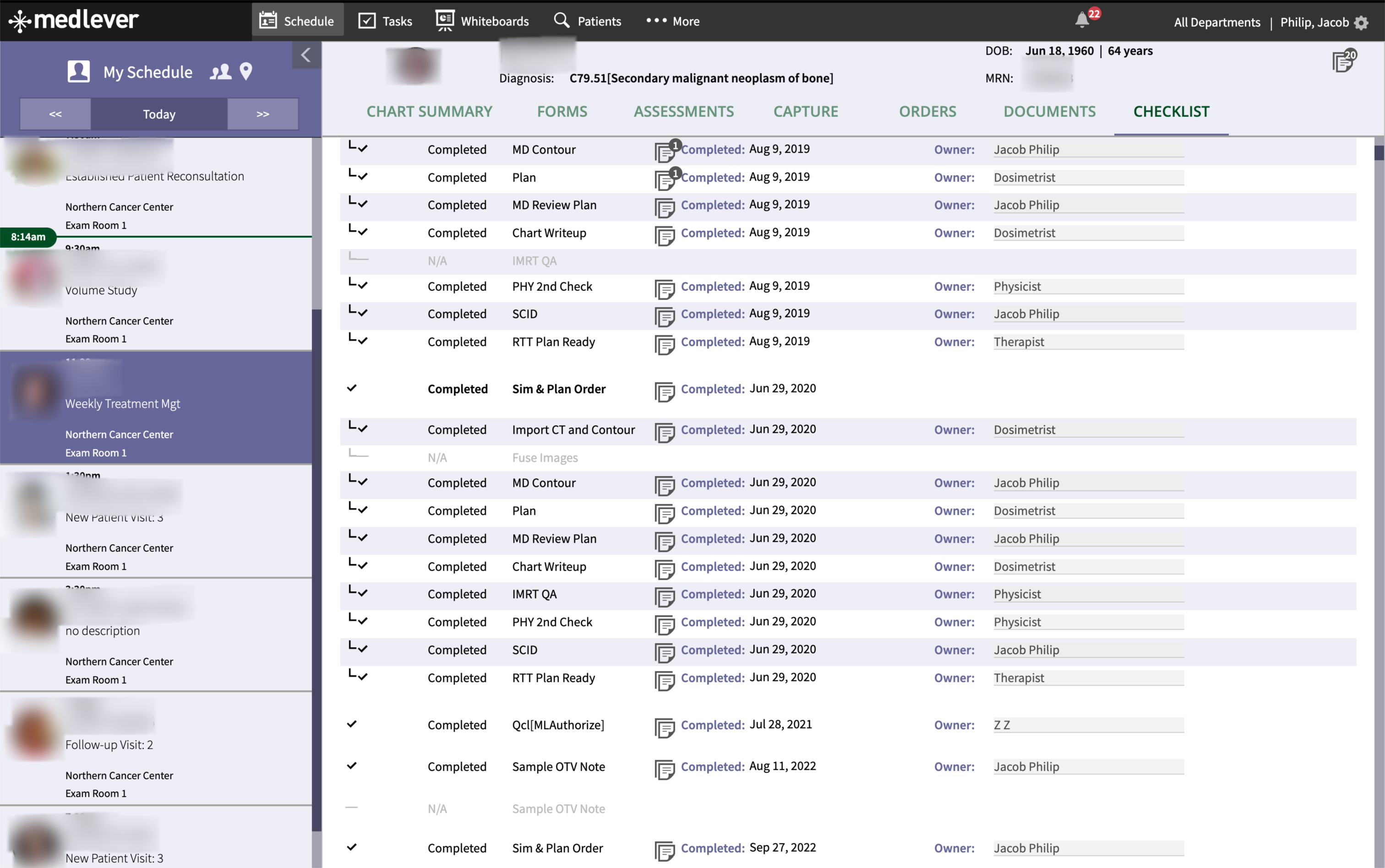Screen dimensions: 1385x868
Task: Open note icon for completed Sample OTV Note
Action: point(665,770)
